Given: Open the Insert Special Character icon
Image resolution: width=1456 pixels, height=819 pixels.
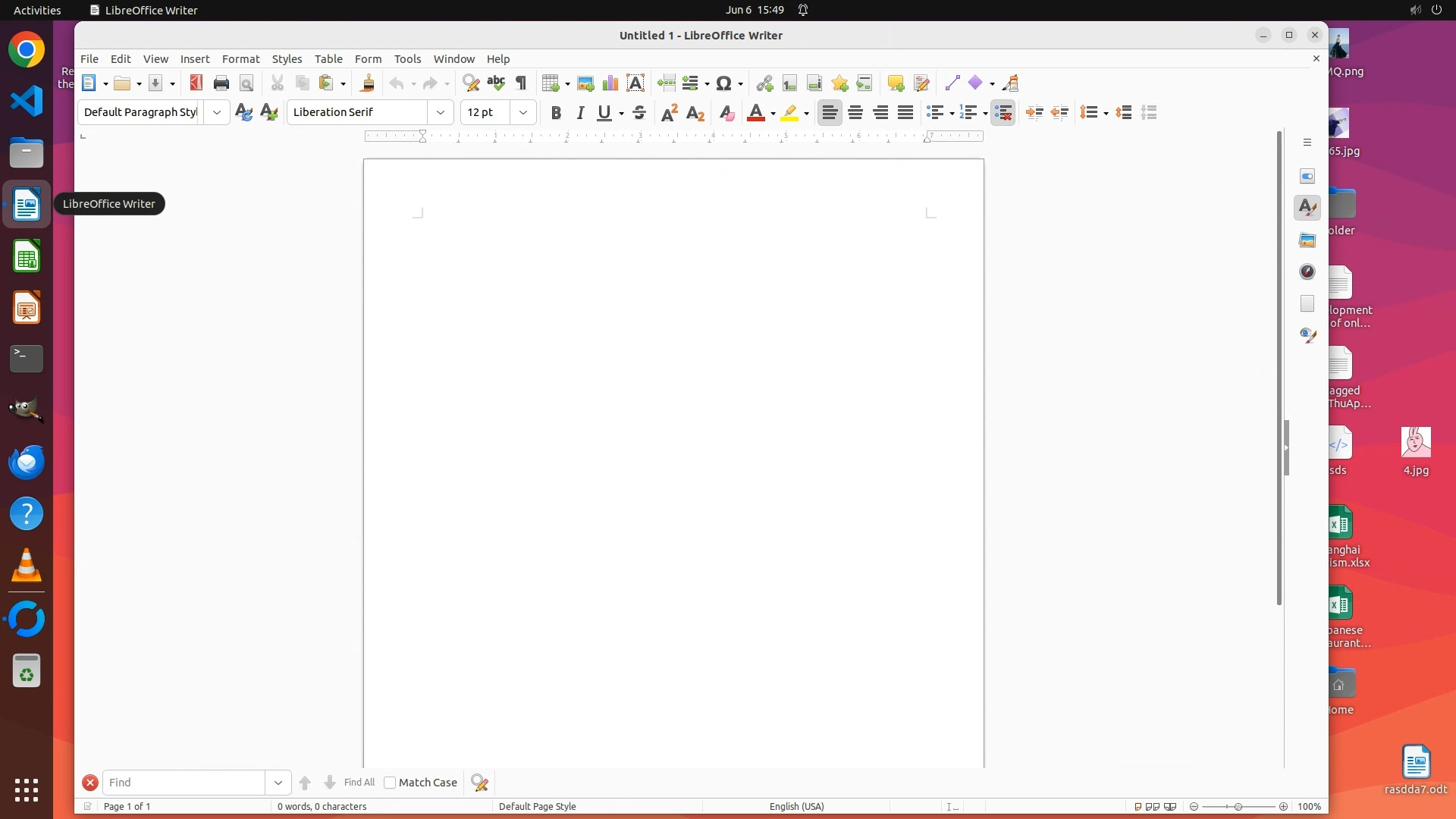Looking at the screenshot, I should 724,83.
